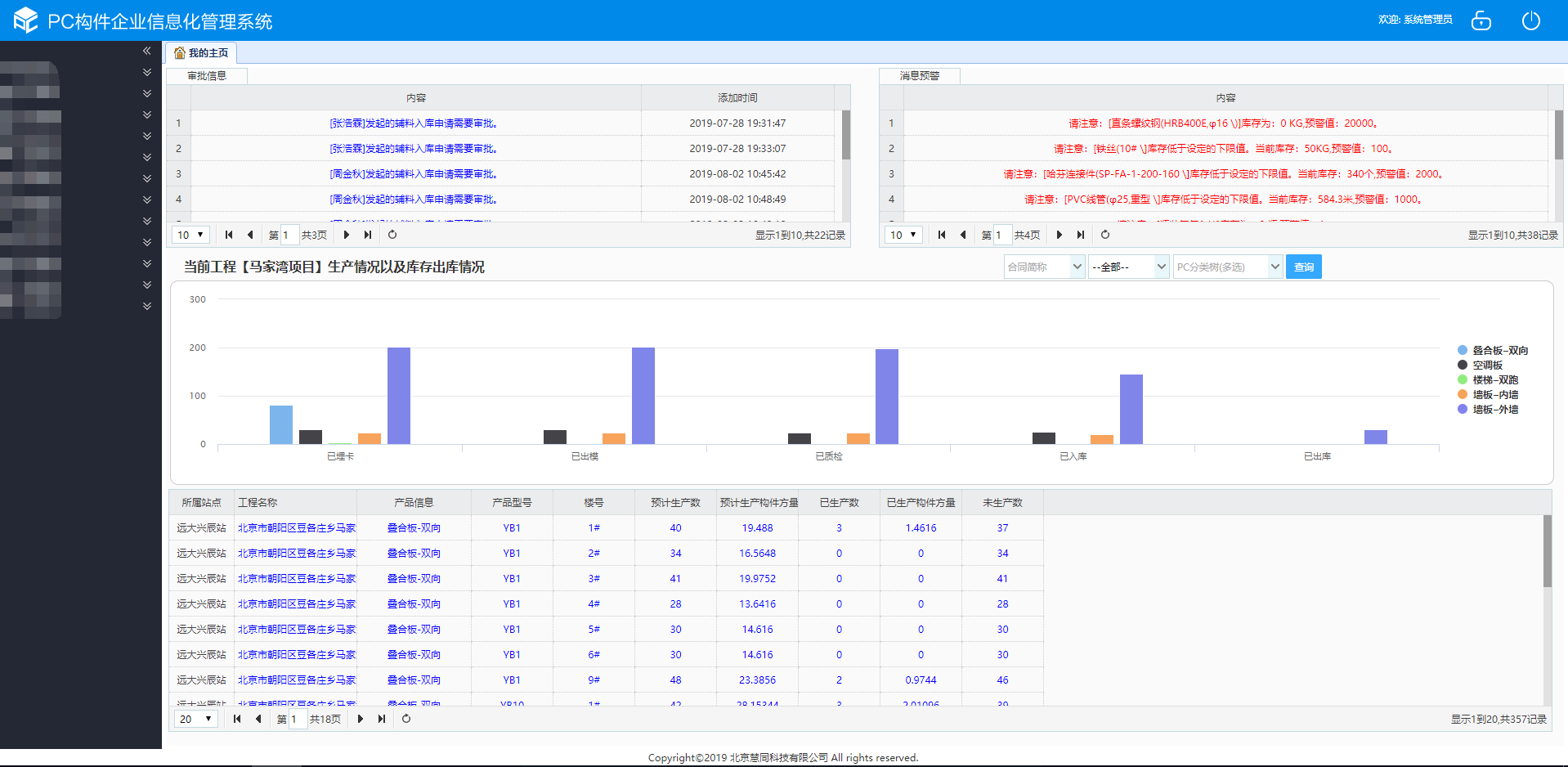
Task: Go to next page in approval info pager
Action: [x=347, y=235]
